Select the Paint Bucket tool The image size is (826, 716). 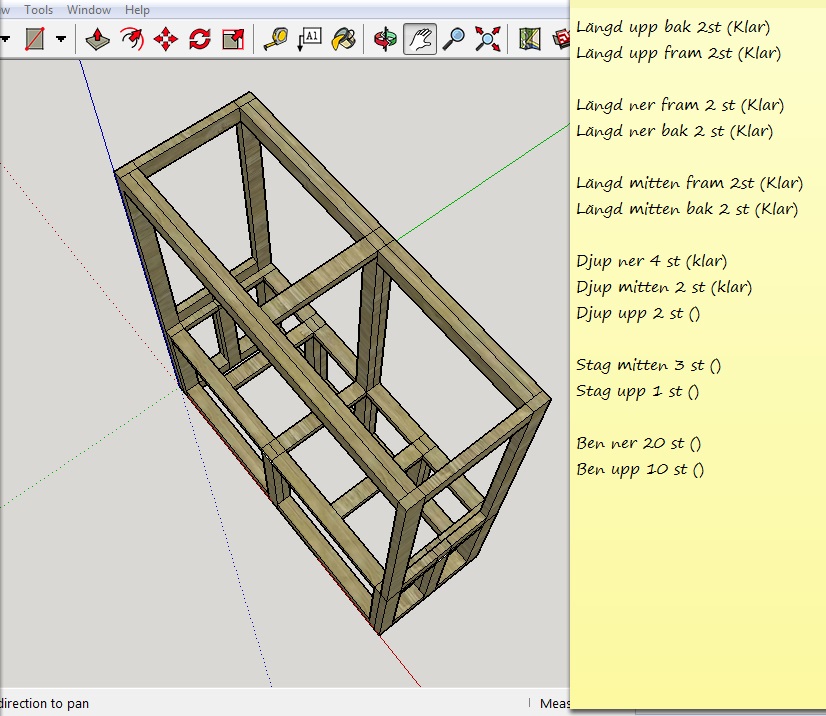click(x=343, y=39)
